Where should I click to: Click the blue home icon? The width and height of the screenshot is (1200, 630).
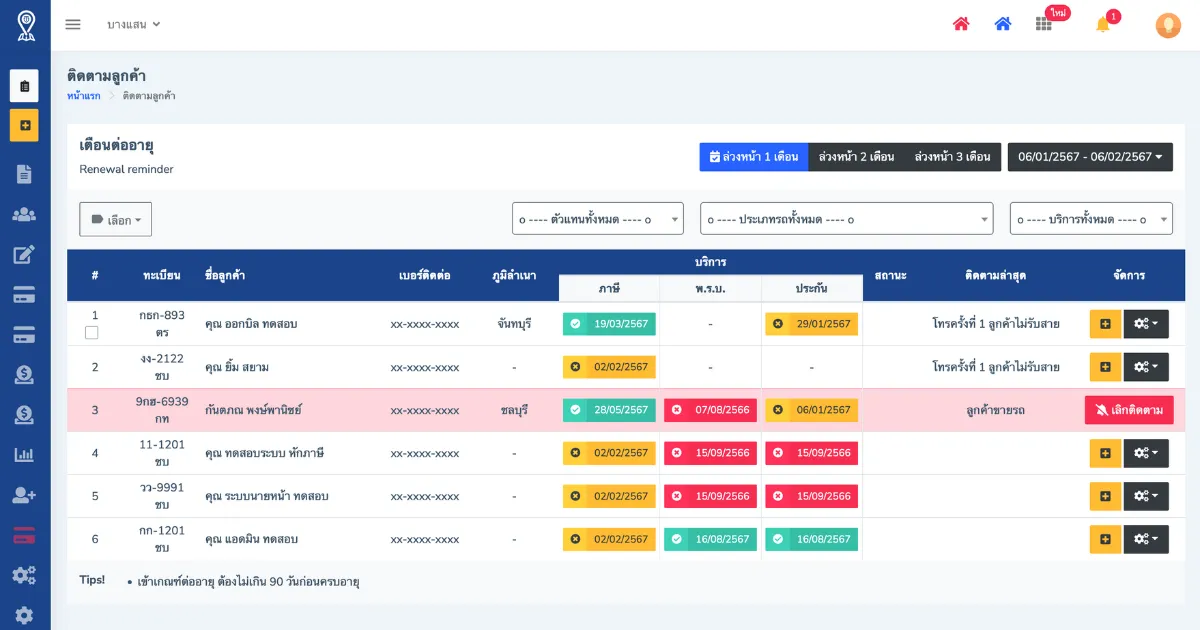click(1003, 24)
